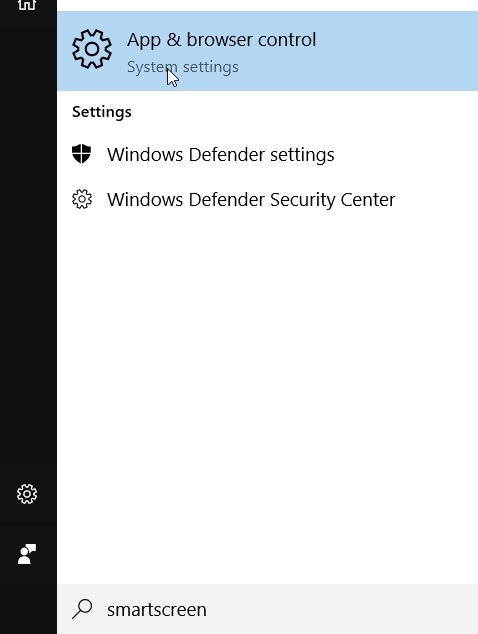This screenshot has height=634, width=478.
Task: Open the Feedback icon in the left sidebar
Action: point(27,554)
